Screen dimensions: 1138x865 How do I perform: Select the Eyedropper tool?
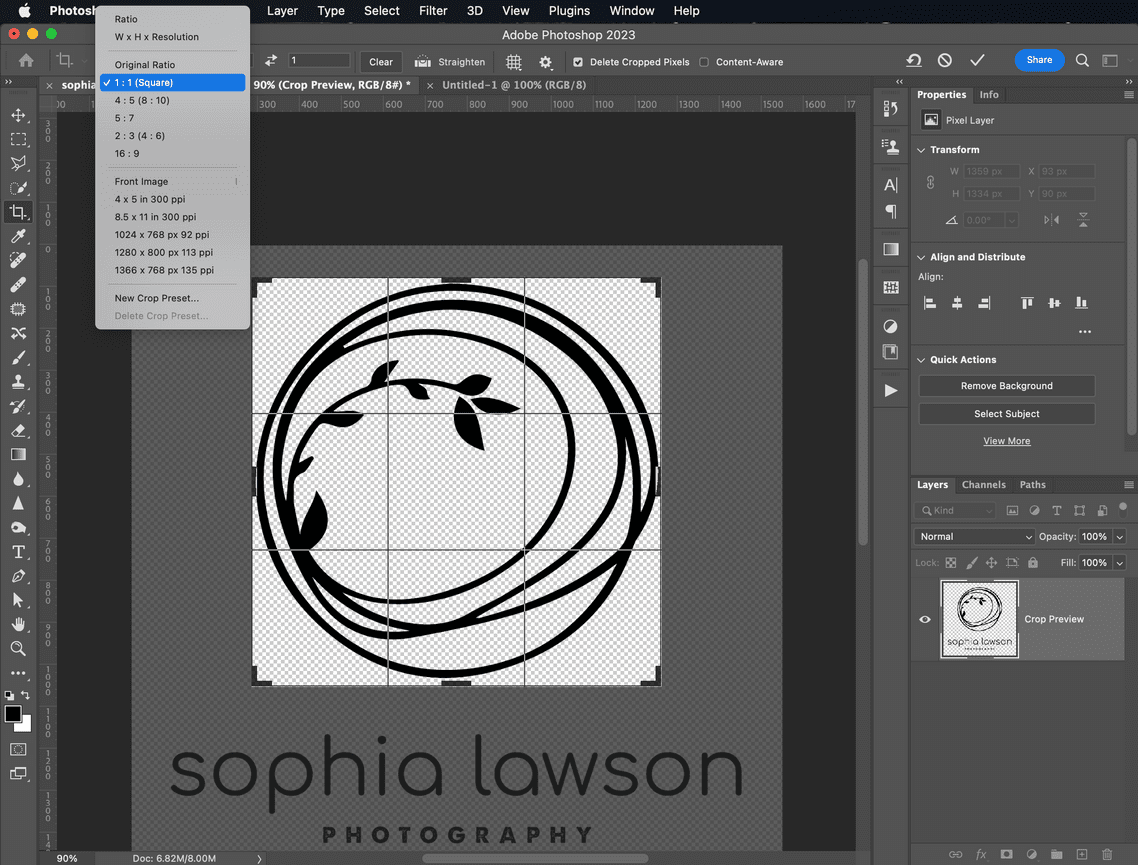(18, 237)
